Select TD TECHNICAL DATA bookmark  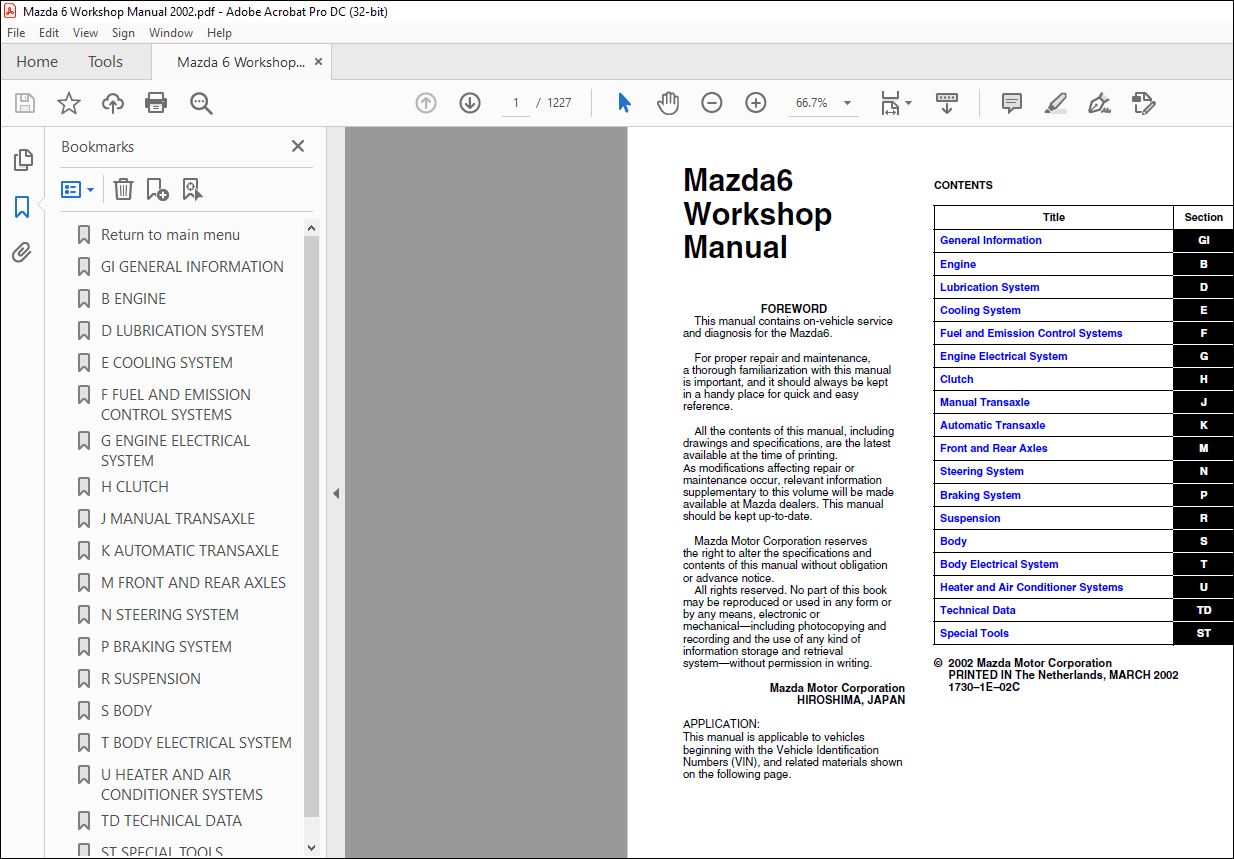click(x=171, y=821)
